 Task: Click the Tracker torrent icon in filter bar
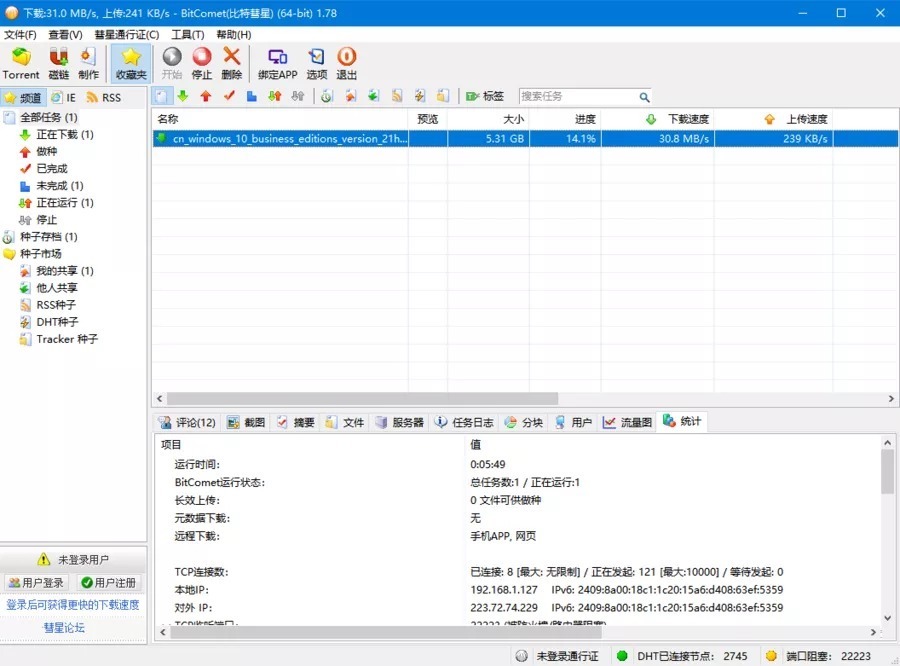(443, 96)
